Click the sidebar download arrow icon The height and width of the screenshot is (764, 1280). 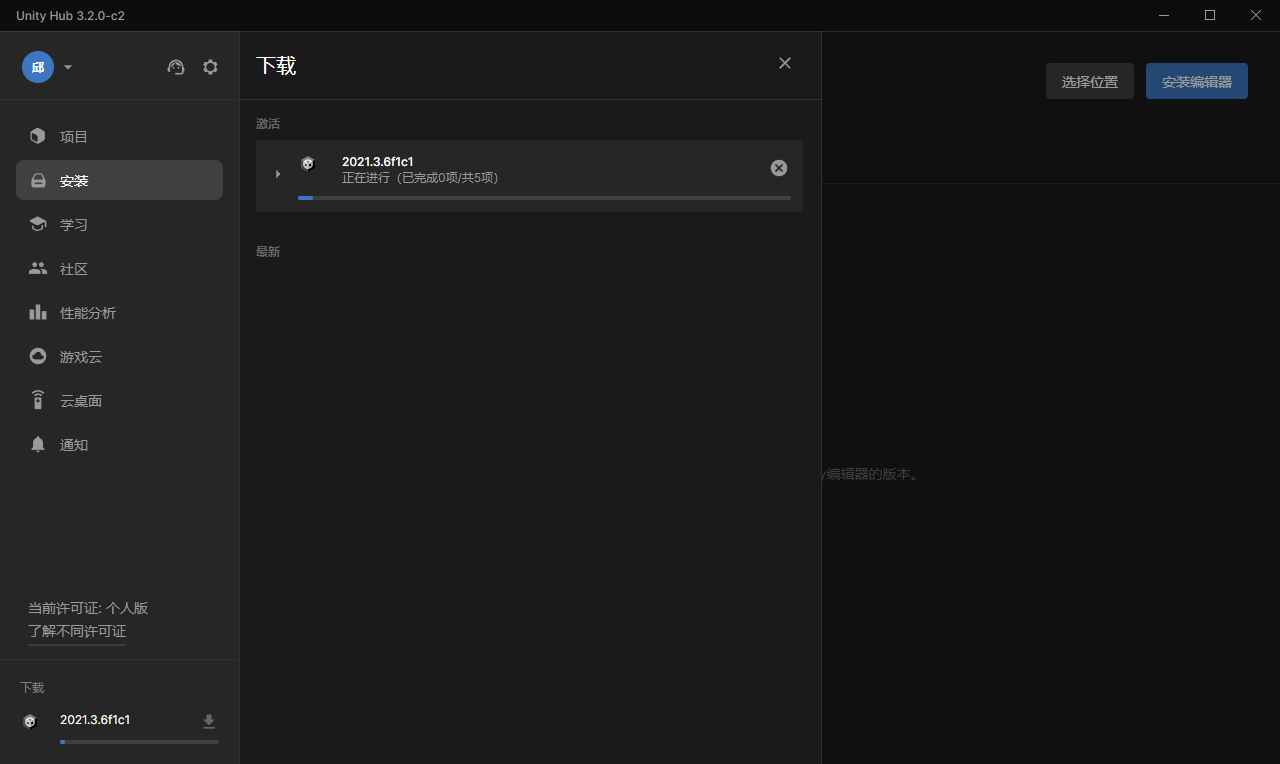click(x=209, y=721)
